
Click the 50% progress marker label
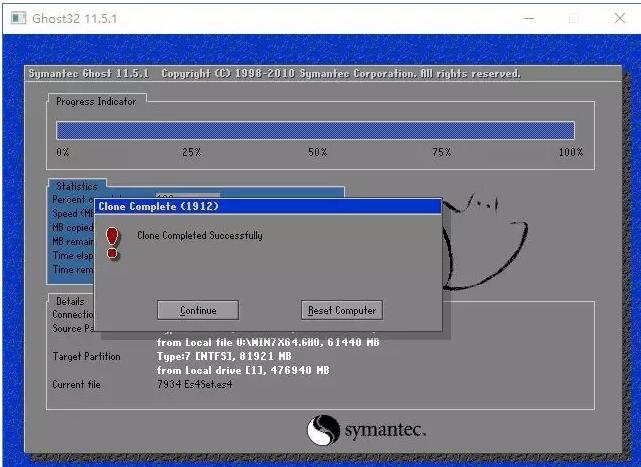coord(318,152)
